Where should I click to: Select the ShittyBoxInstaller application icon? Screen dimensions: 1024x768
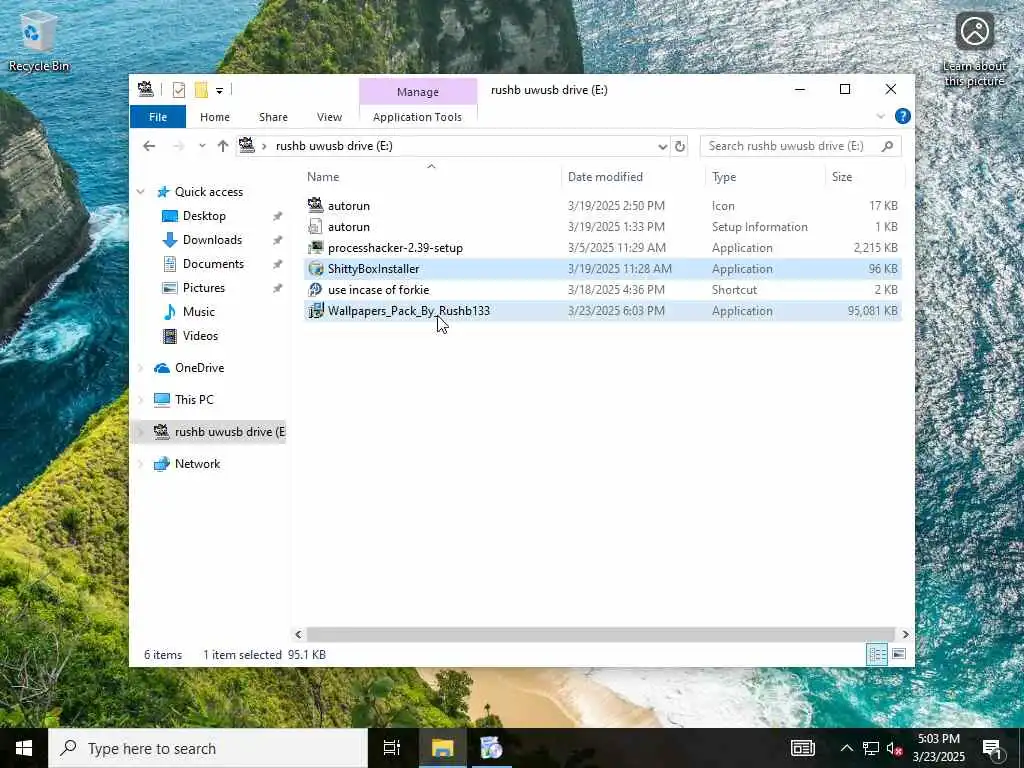pos(315,268)
